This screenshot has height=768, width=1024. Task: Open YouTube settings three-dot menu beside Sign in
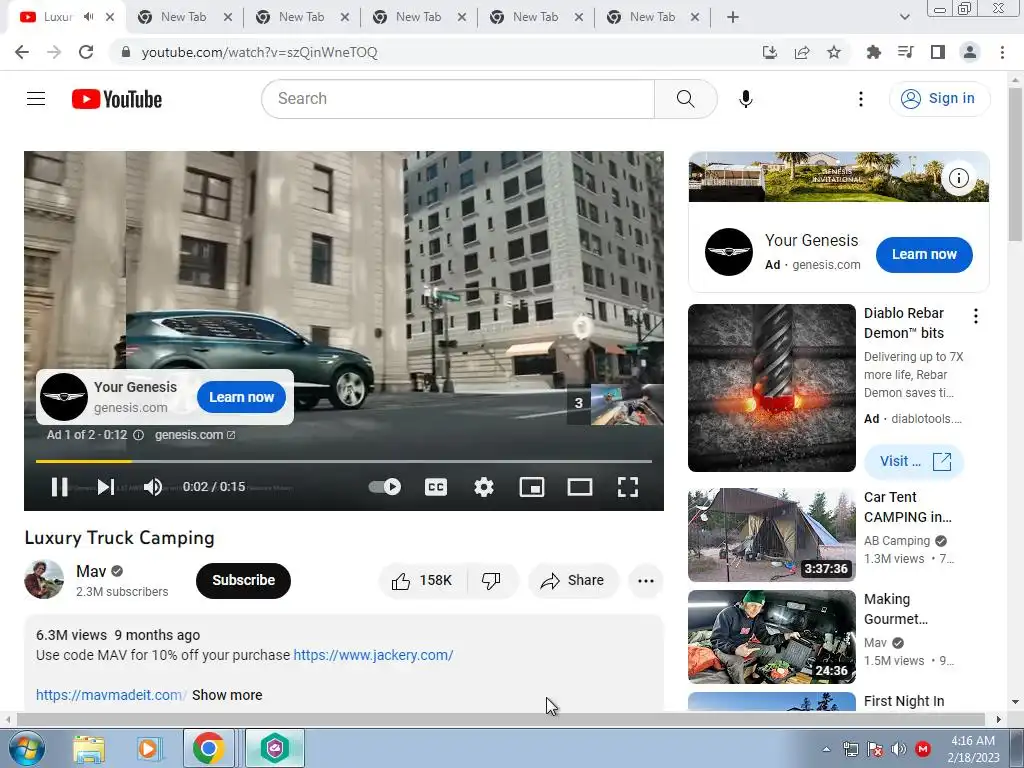[861, 99]
